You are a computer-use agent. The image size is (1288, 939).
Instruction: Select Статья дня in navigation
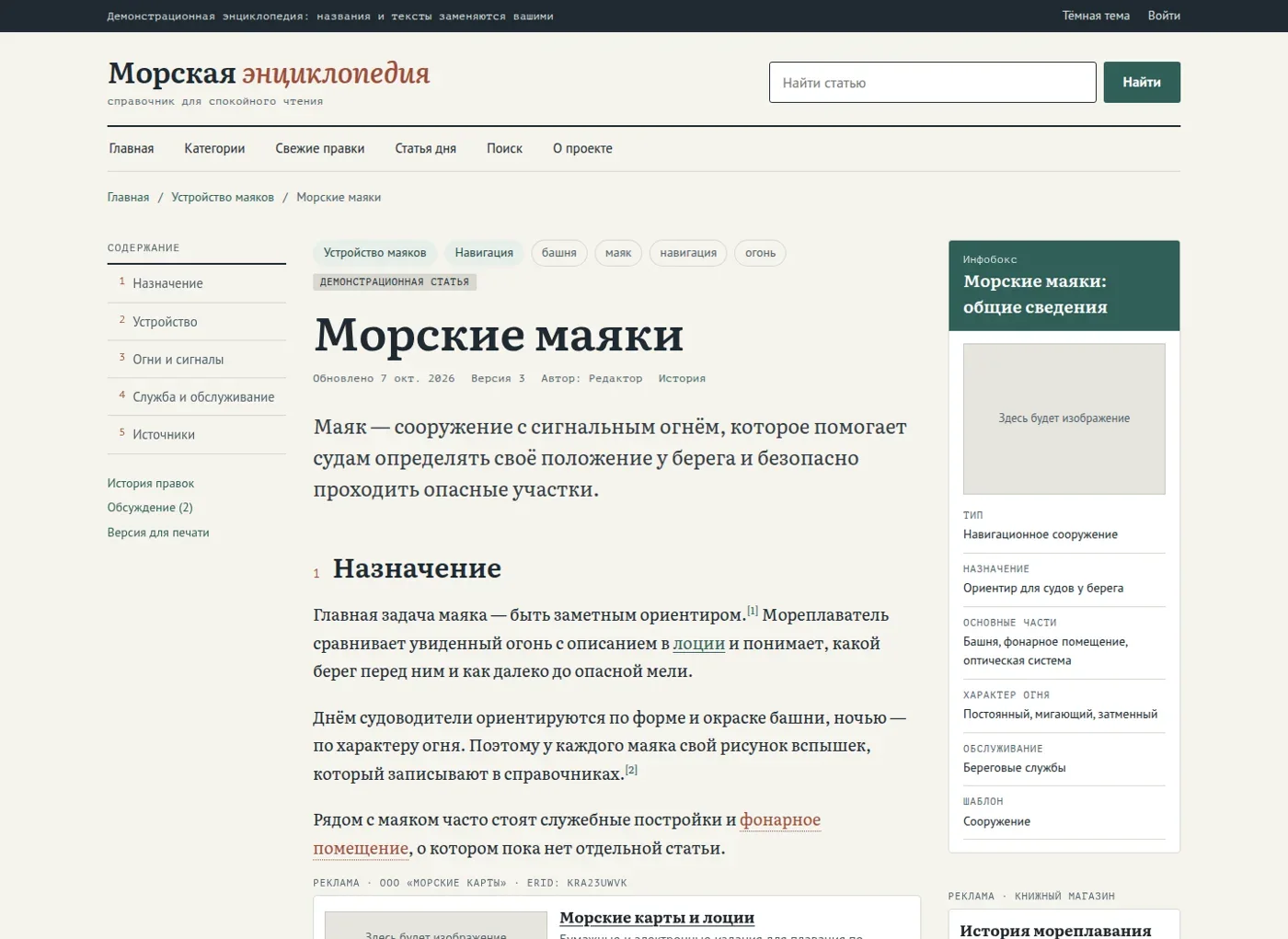[426, 148]
